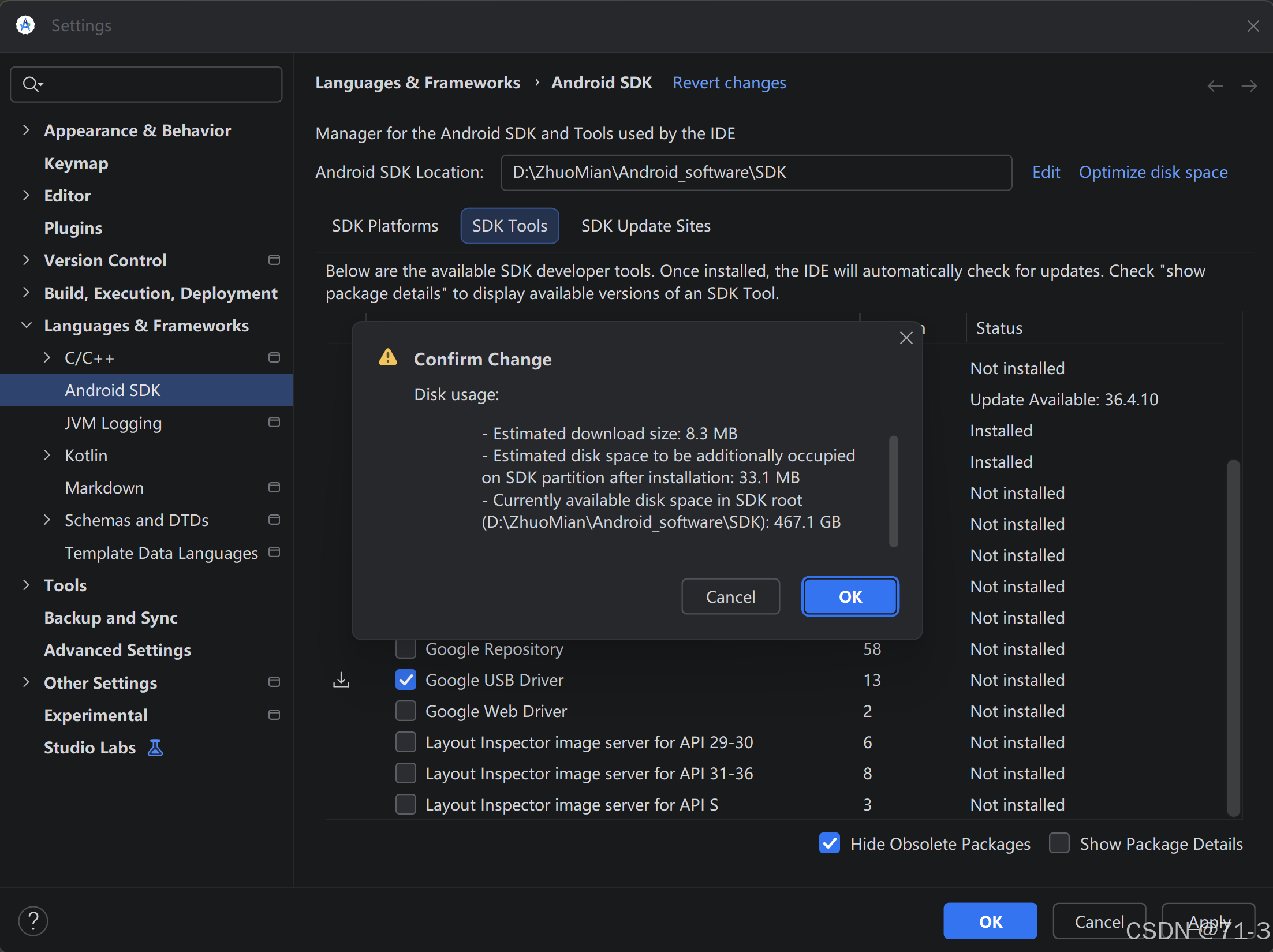Click the dialog's disk usage scrollbar
1273x952 pixels.
coord(893,491)
